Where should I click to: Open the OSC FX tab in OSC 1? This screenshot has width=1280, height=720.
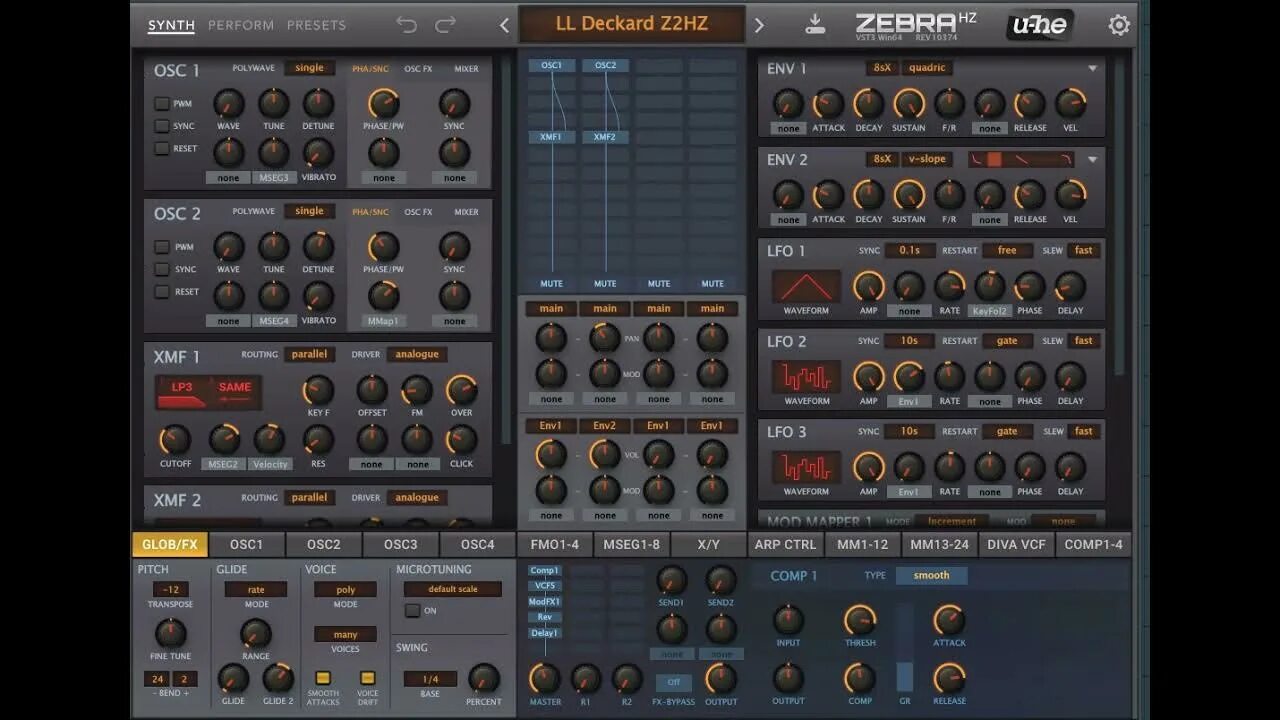click(x=418, y=69)
